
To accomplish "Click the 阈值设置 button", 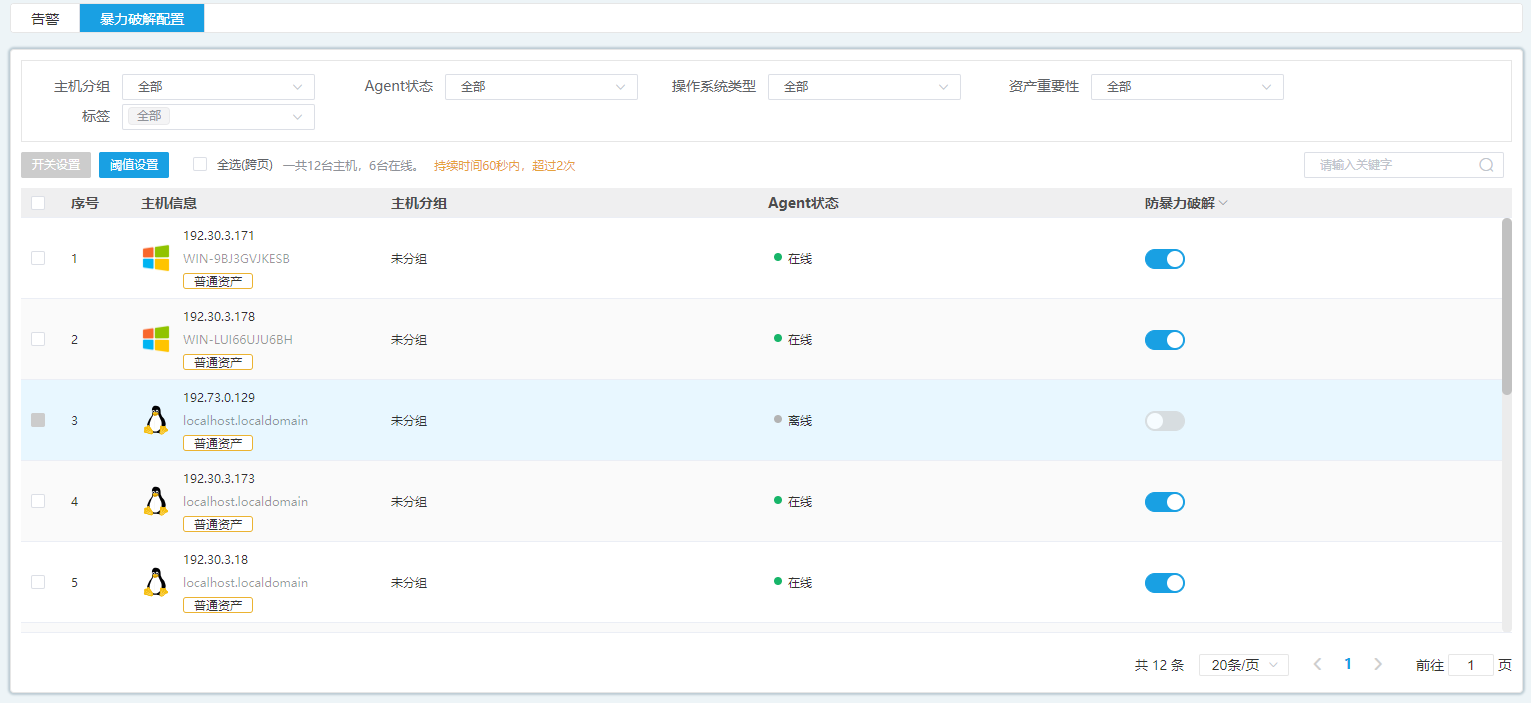I will pos(134,165).
